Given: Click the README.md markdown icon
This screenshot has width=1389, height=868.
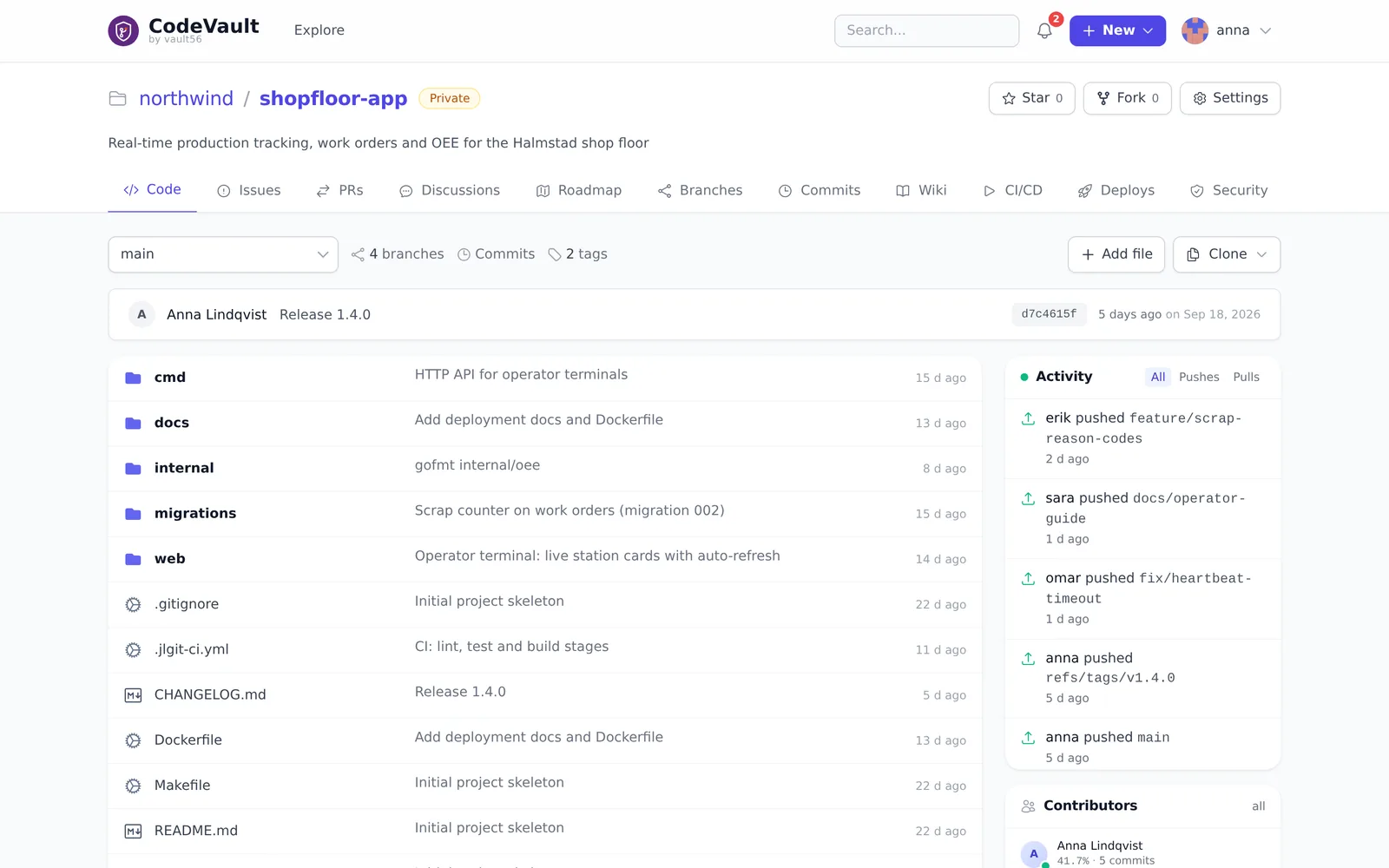Looking at the screenshot, I should (x=133, y=831).
